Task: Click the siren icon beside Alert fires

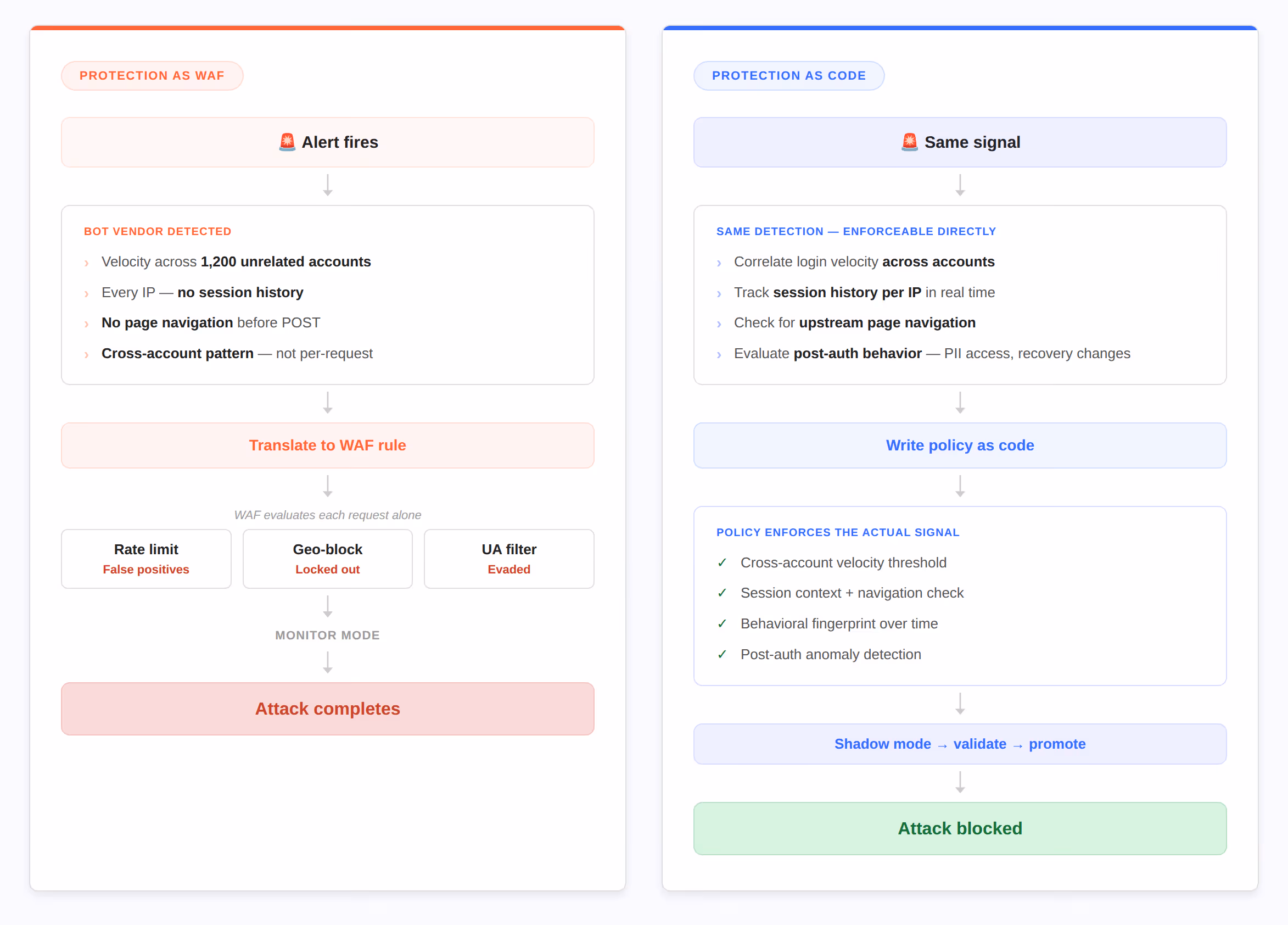Action: point(287,142)
